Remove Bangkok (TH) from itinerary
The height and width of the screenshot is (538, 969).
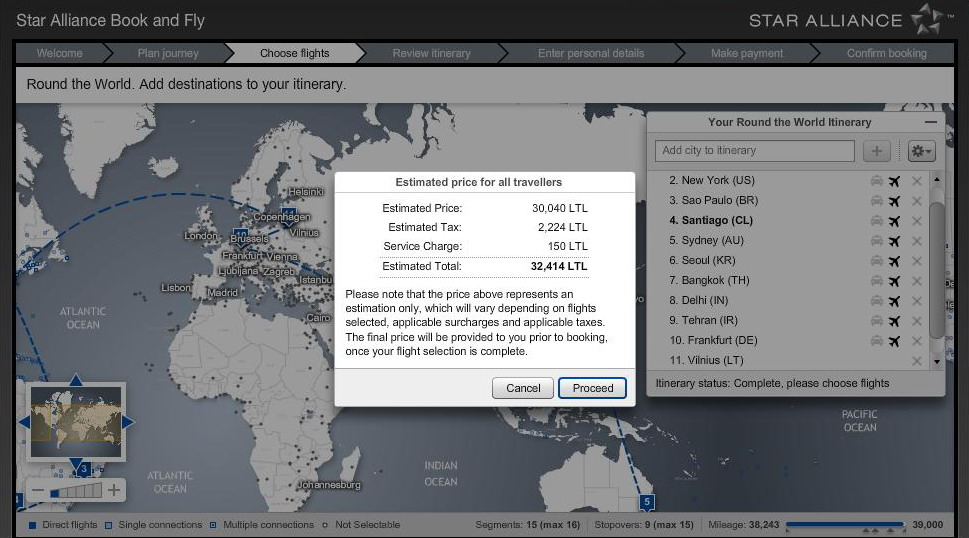click(916, 281)
